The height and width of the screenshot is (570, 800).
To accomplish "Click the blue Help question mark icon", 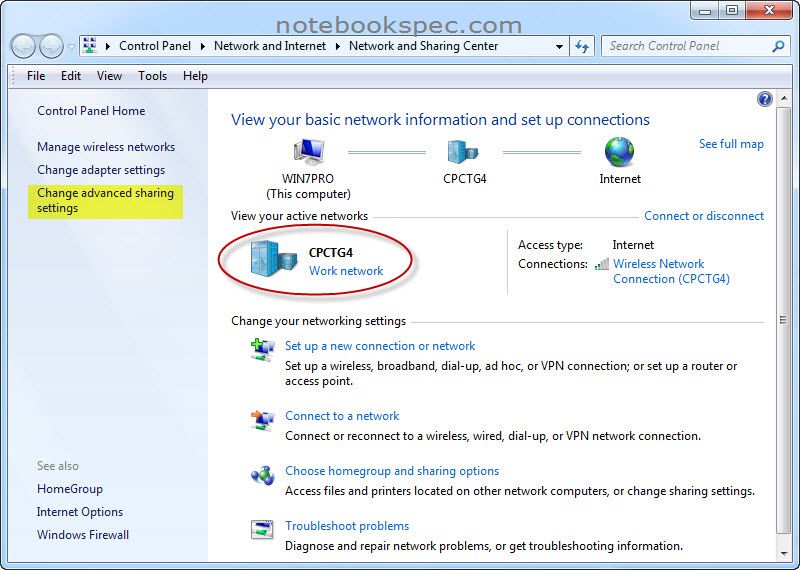I will [765, 99].
